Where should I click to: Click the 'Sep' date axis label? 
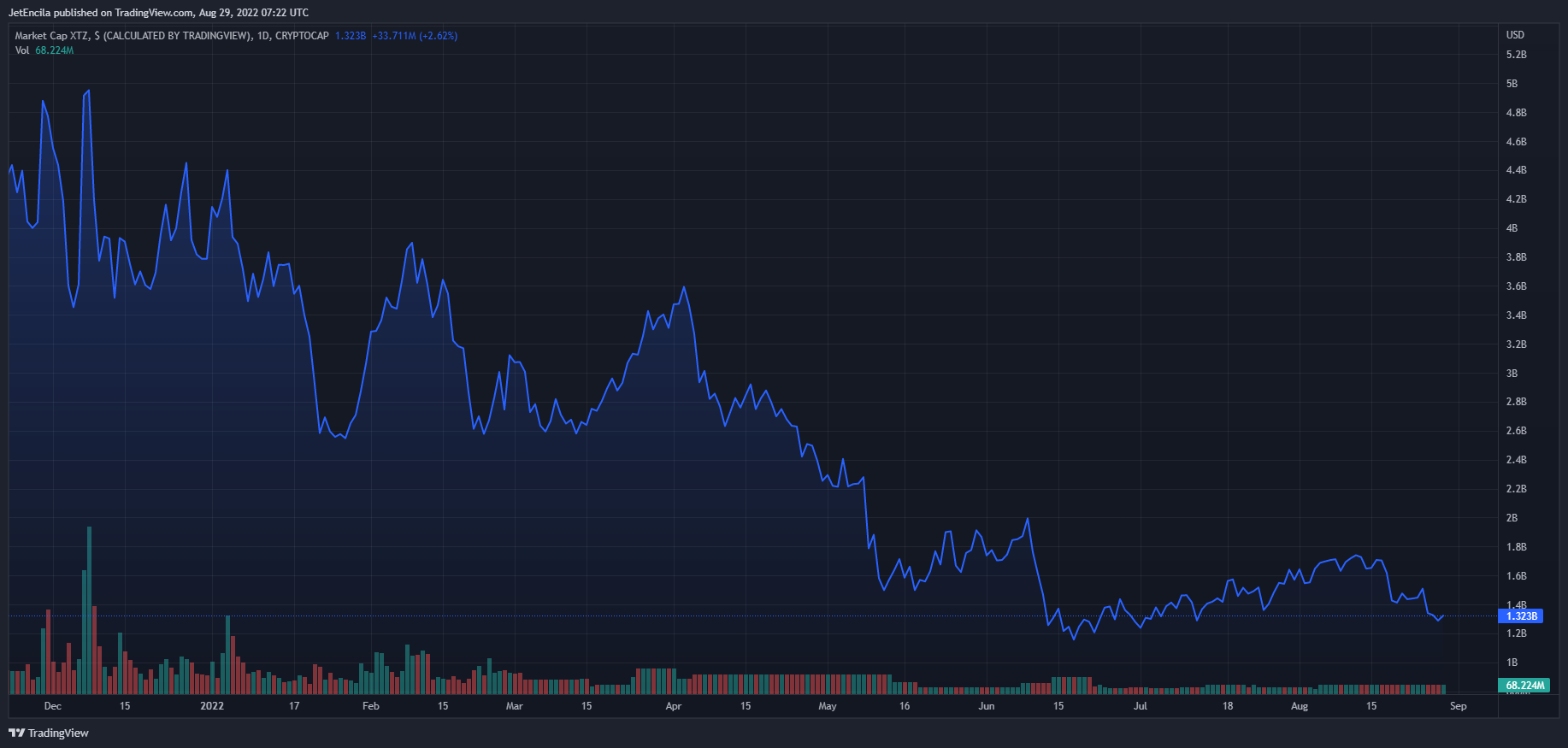(1459, 706)
